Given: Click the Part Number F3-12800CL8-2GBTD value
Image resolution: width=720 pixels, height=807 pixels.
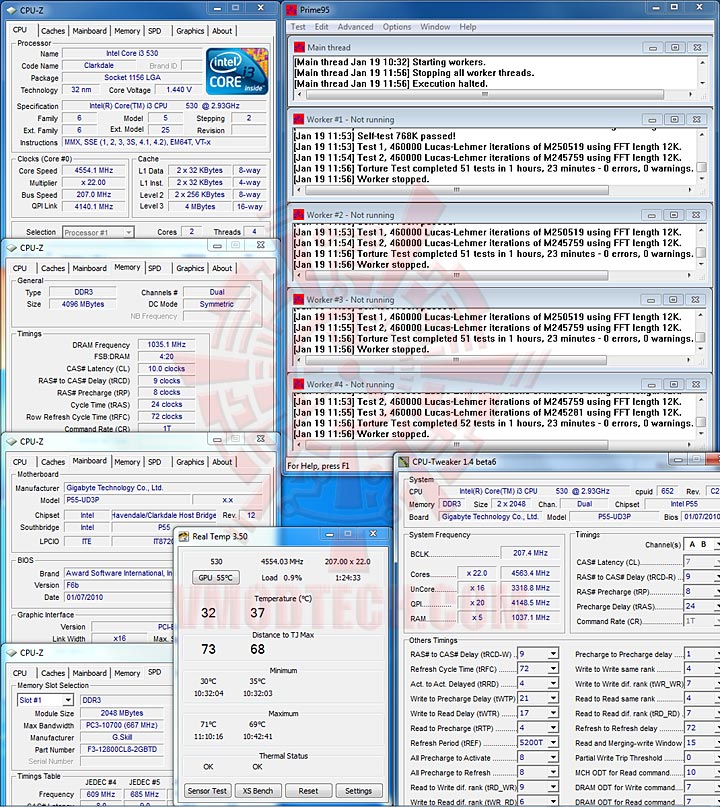Looking at the screenshot, I should pos(122,750).
